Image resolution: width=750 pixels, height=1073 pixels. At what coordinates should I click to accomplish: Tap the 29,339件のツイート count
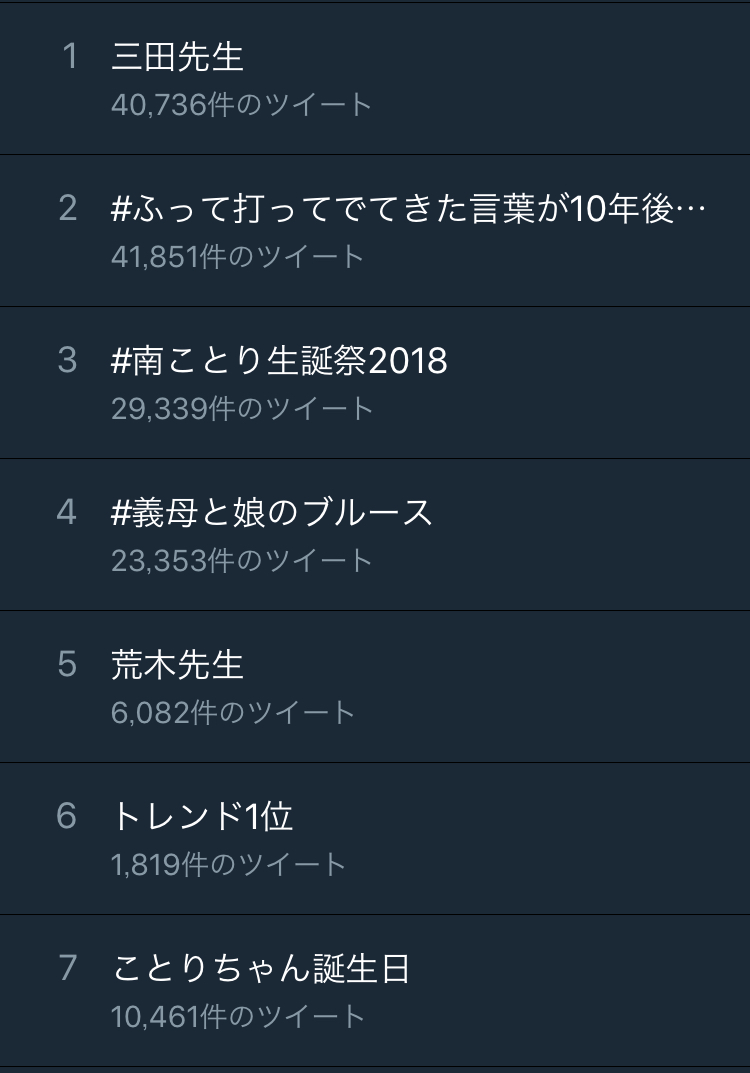click(241, 409)
